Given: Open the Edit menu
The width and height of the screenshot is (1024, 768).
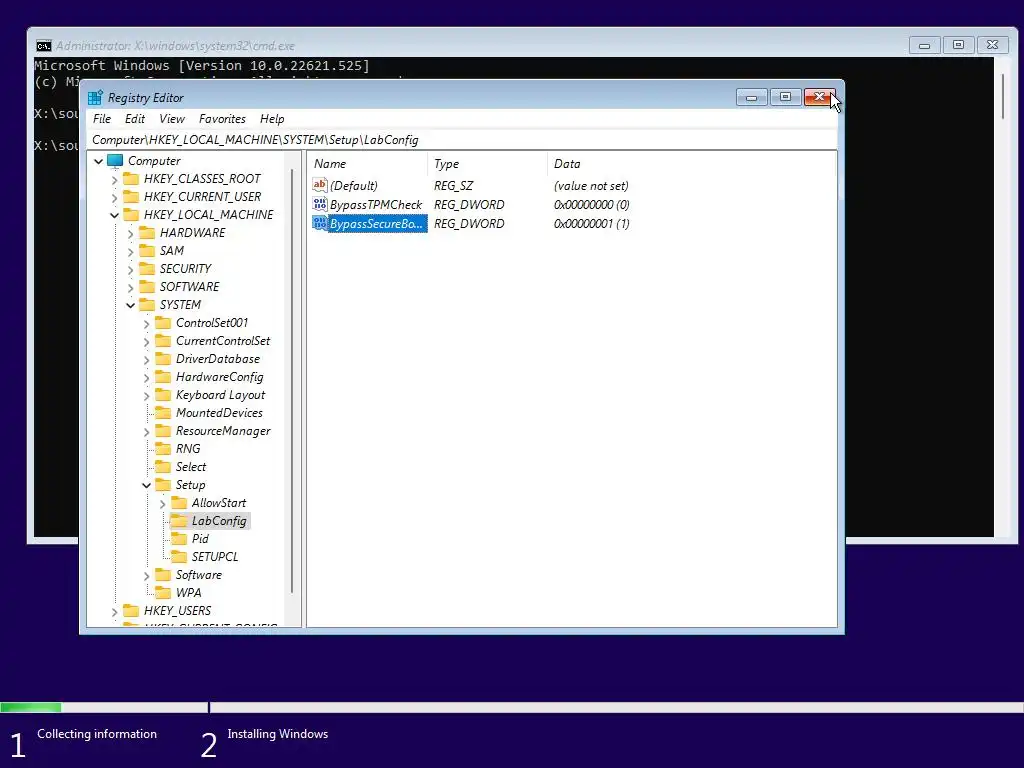Looking at the screenshot, I should click(x=135, y=119).
